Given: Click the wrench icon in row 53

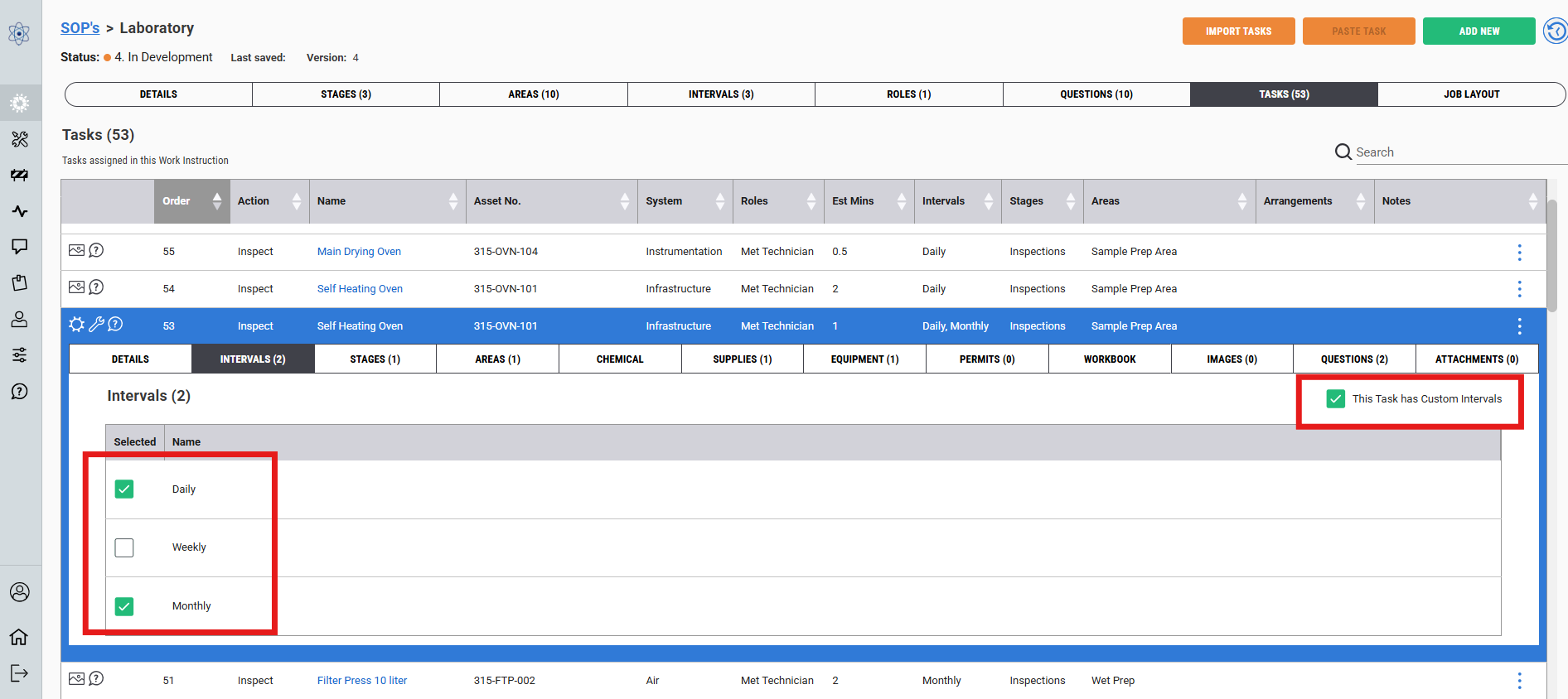Looking at the screenshot, I should point(96,325).
